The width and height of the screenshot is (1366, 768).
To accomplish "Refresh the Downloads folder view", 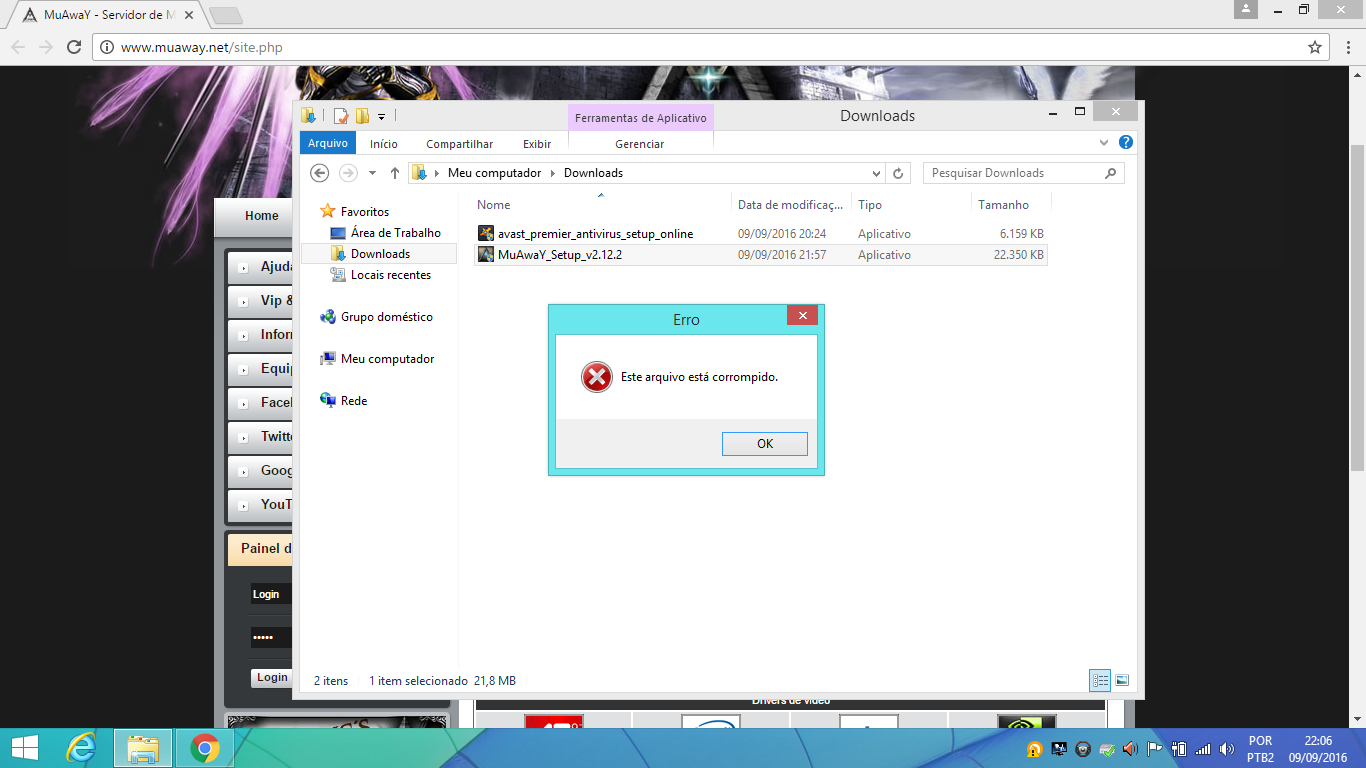I will pyautogui.click(x=898, y=173).
